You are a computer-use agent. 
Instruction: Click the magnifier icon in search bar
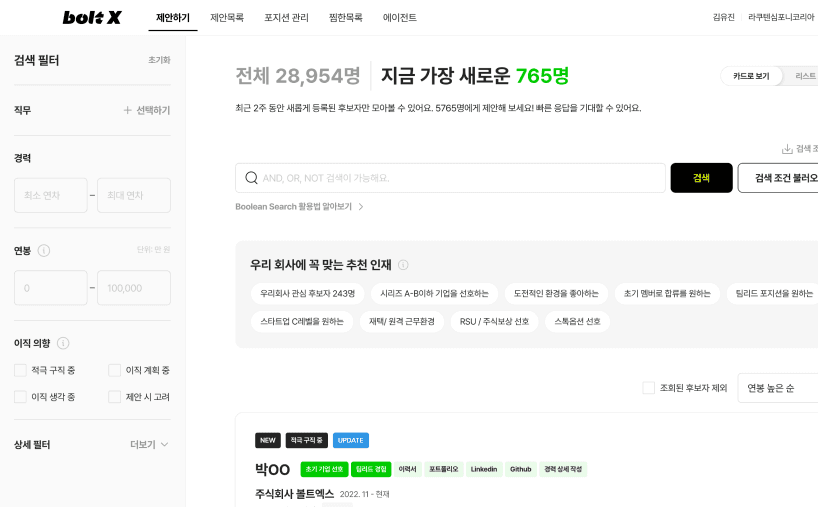click(x=251, y=178)
